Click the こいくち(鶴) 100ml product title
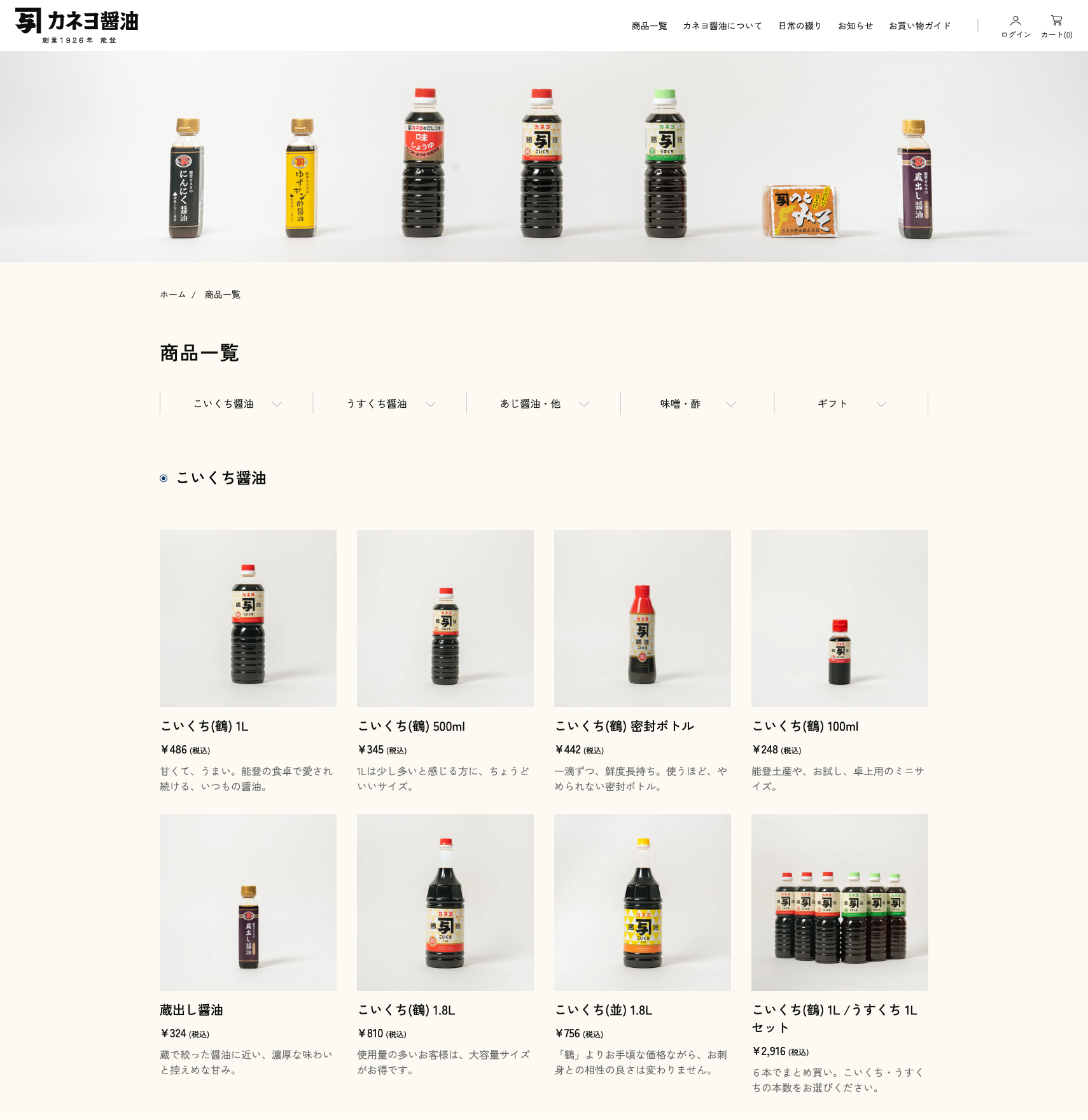This screenshot has width=1088, height=1120. pyautogui.click(x=806, y=726)
